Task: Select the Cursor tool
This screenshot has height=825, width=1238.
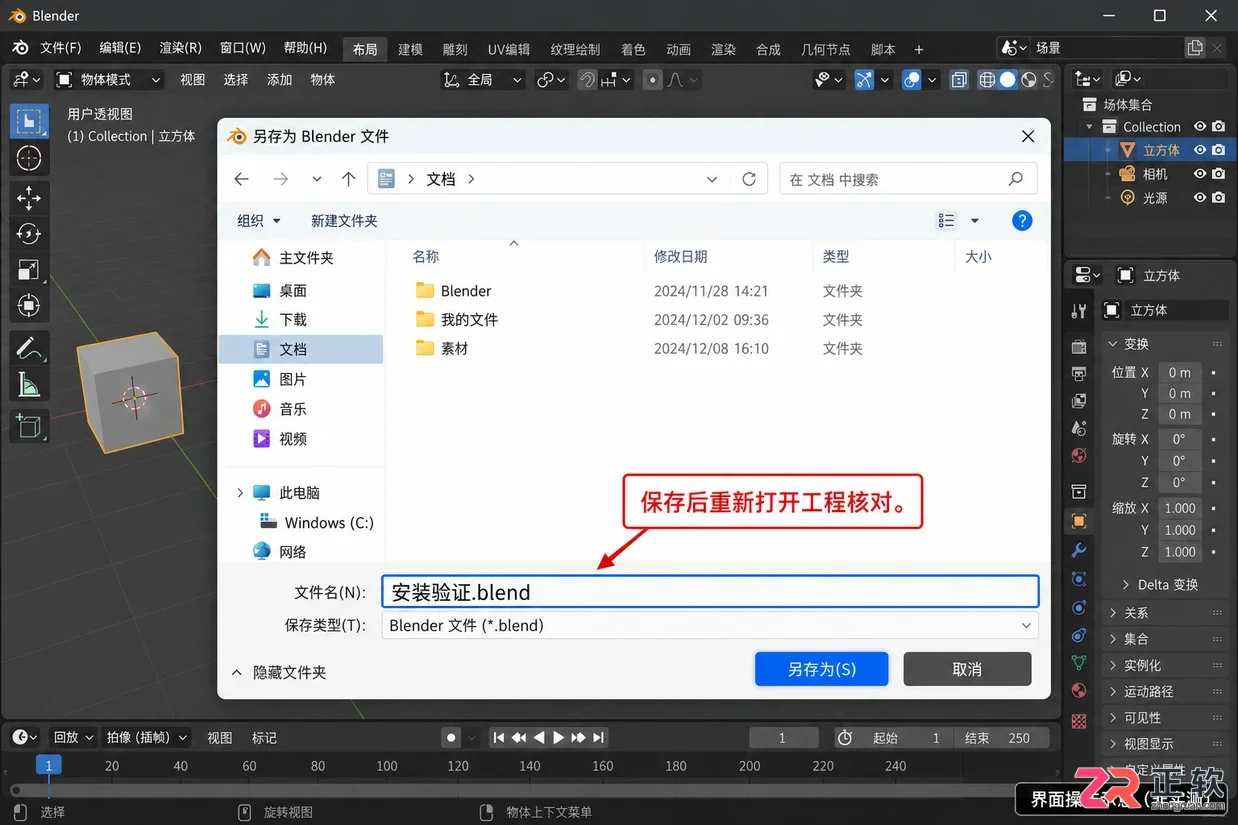Action: click(29, 158)
